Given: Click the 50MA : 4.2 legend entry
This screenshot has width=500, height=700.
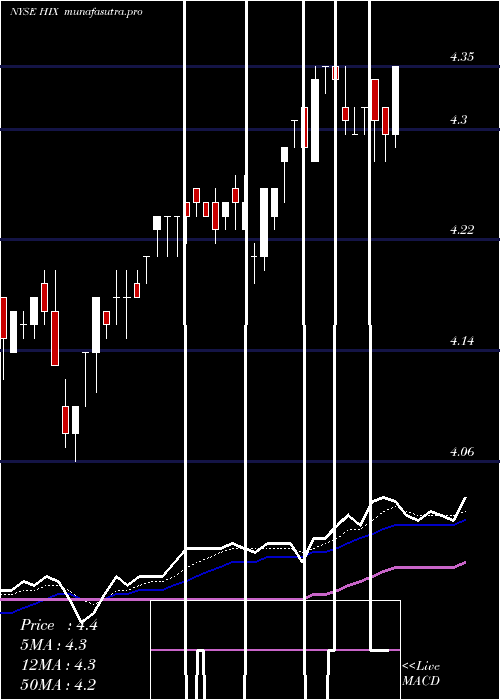Looking at the screenshot, I should (x=58, y=684).
